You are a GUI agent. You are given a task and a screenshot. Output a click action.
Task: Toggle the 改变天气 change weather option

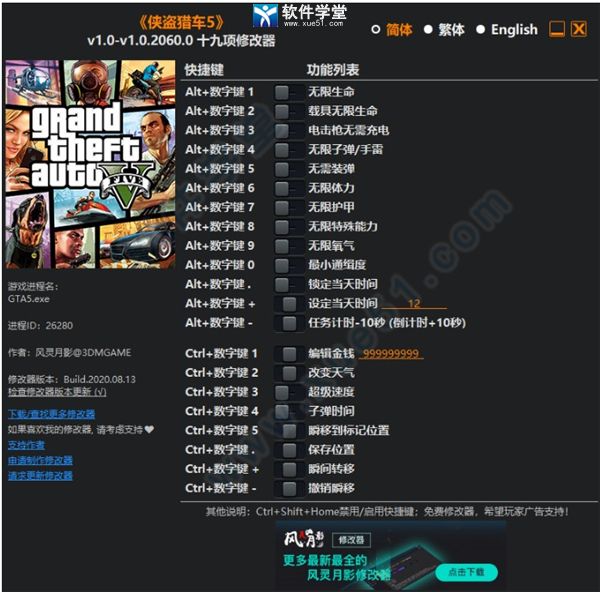(289, 373)
